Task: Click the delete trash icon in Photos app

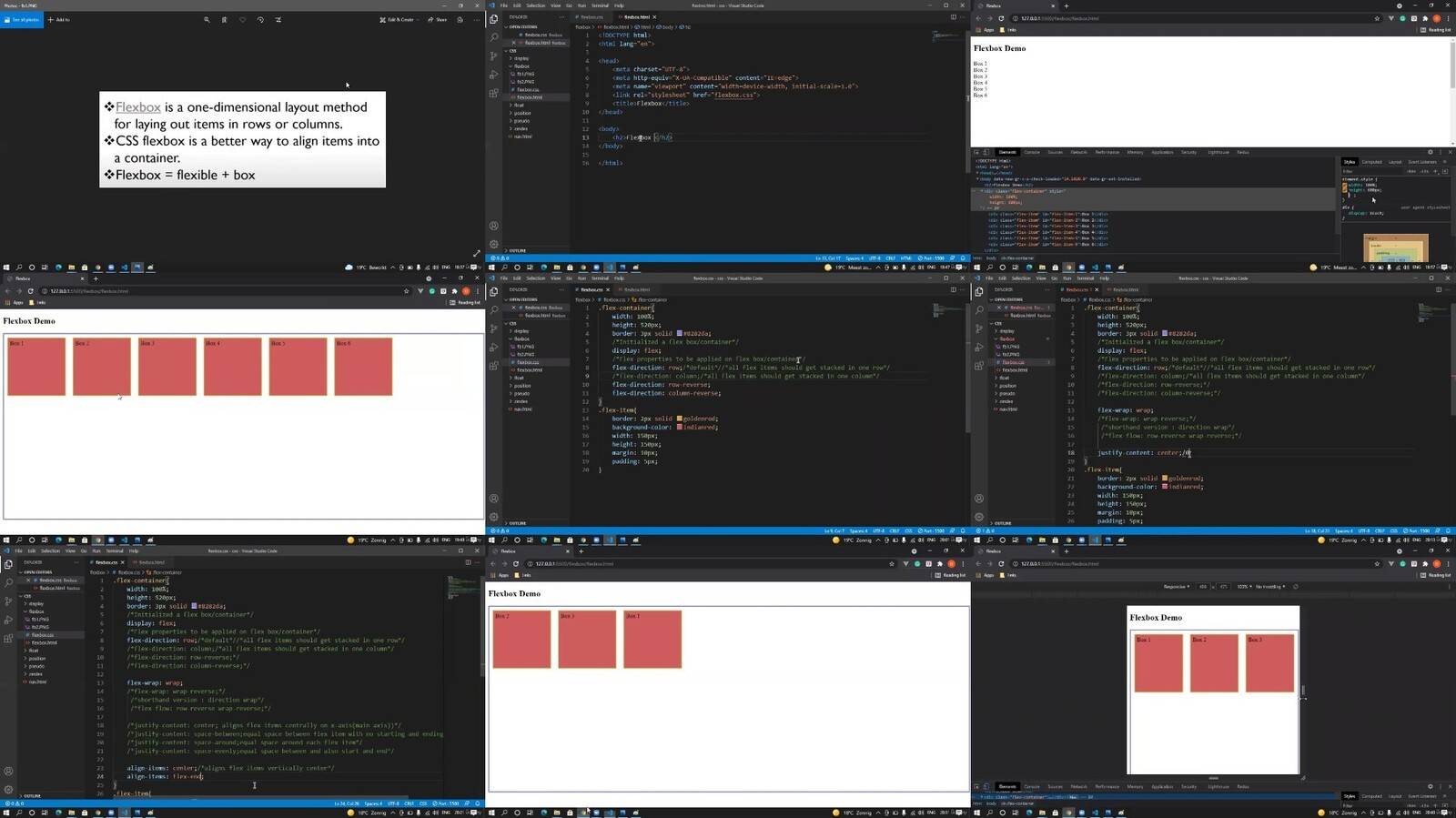Action: click(224, 19)
